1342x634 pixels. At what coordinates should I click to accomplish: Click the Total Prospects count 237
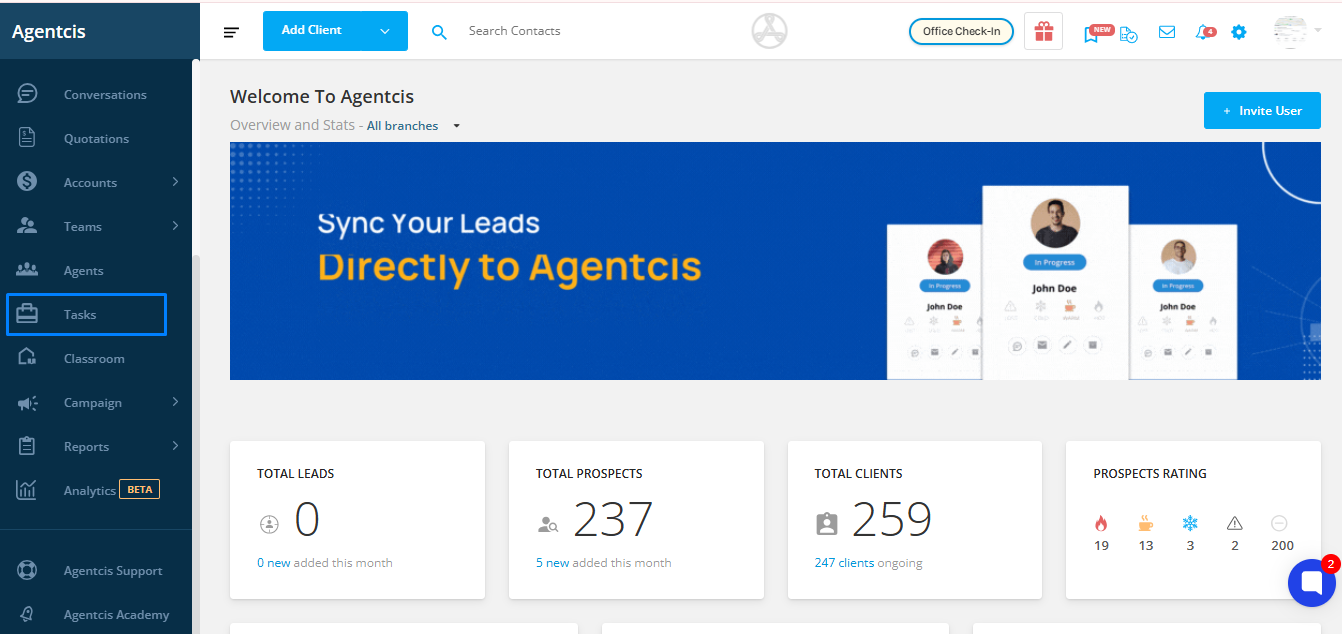pos(613,520)
